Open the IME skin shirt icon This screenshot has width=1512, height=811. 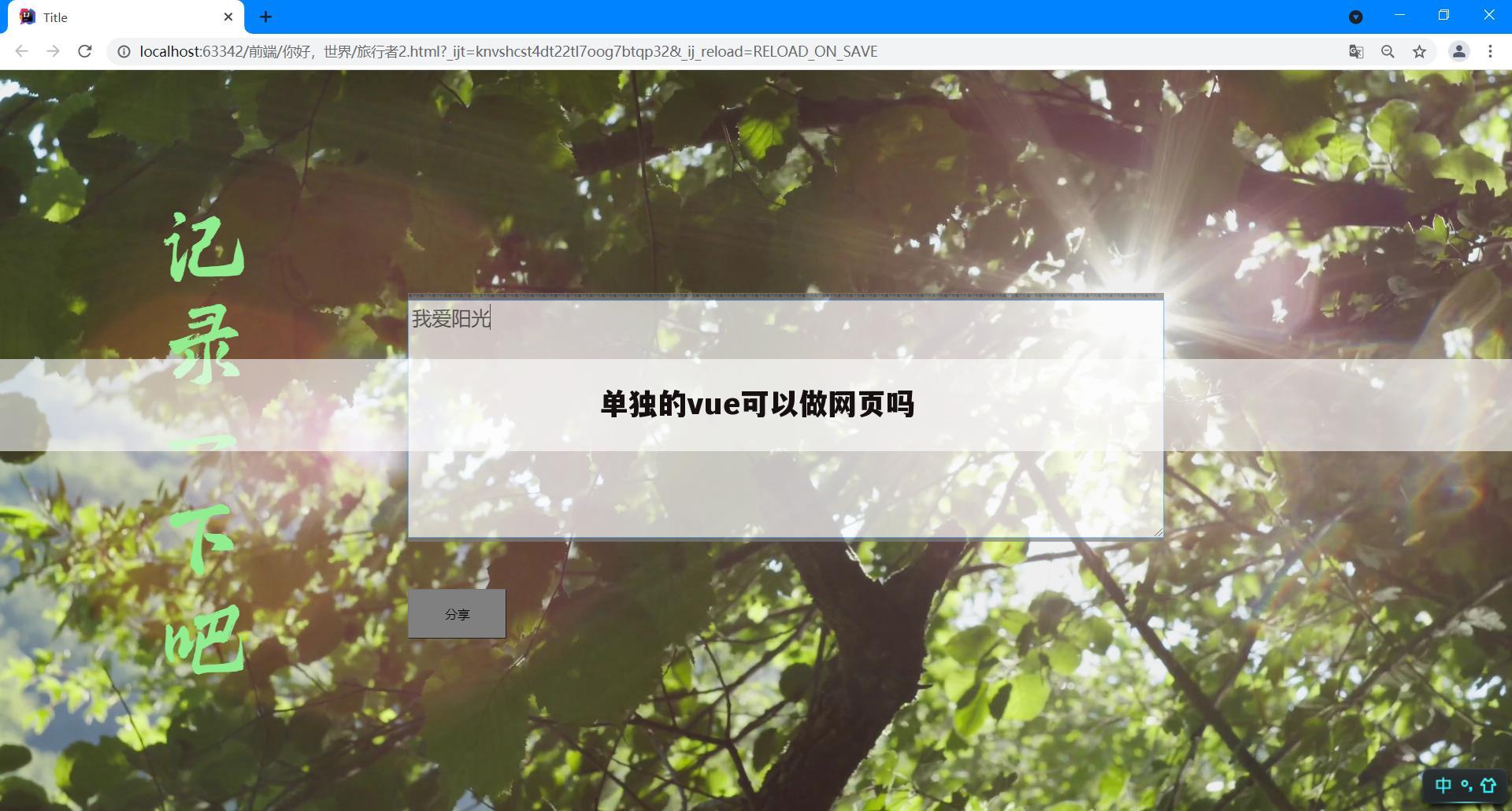pos(1488,785)
